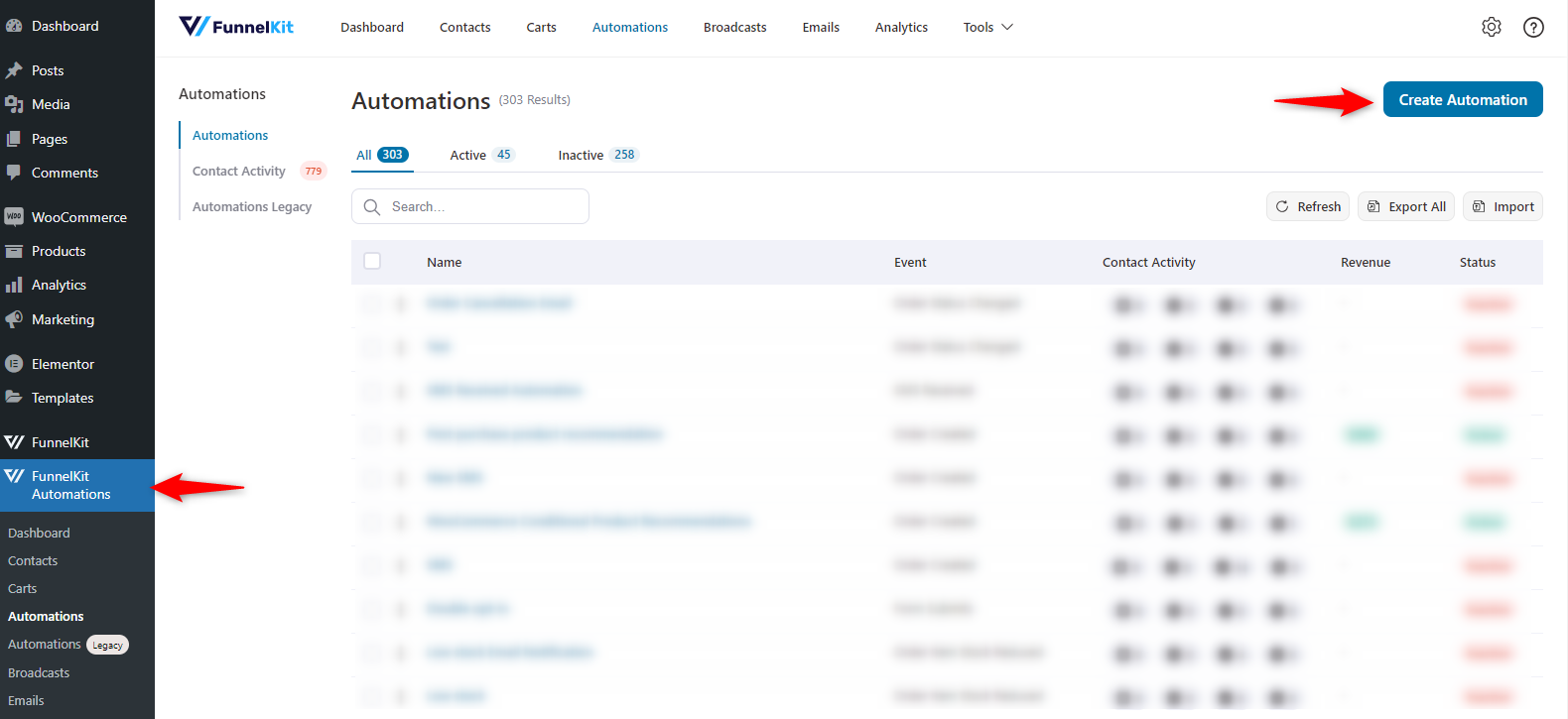This screenshot has height=719, width=1568.
Task: Click the Posts pin icon
Action: tap(14, 70)
